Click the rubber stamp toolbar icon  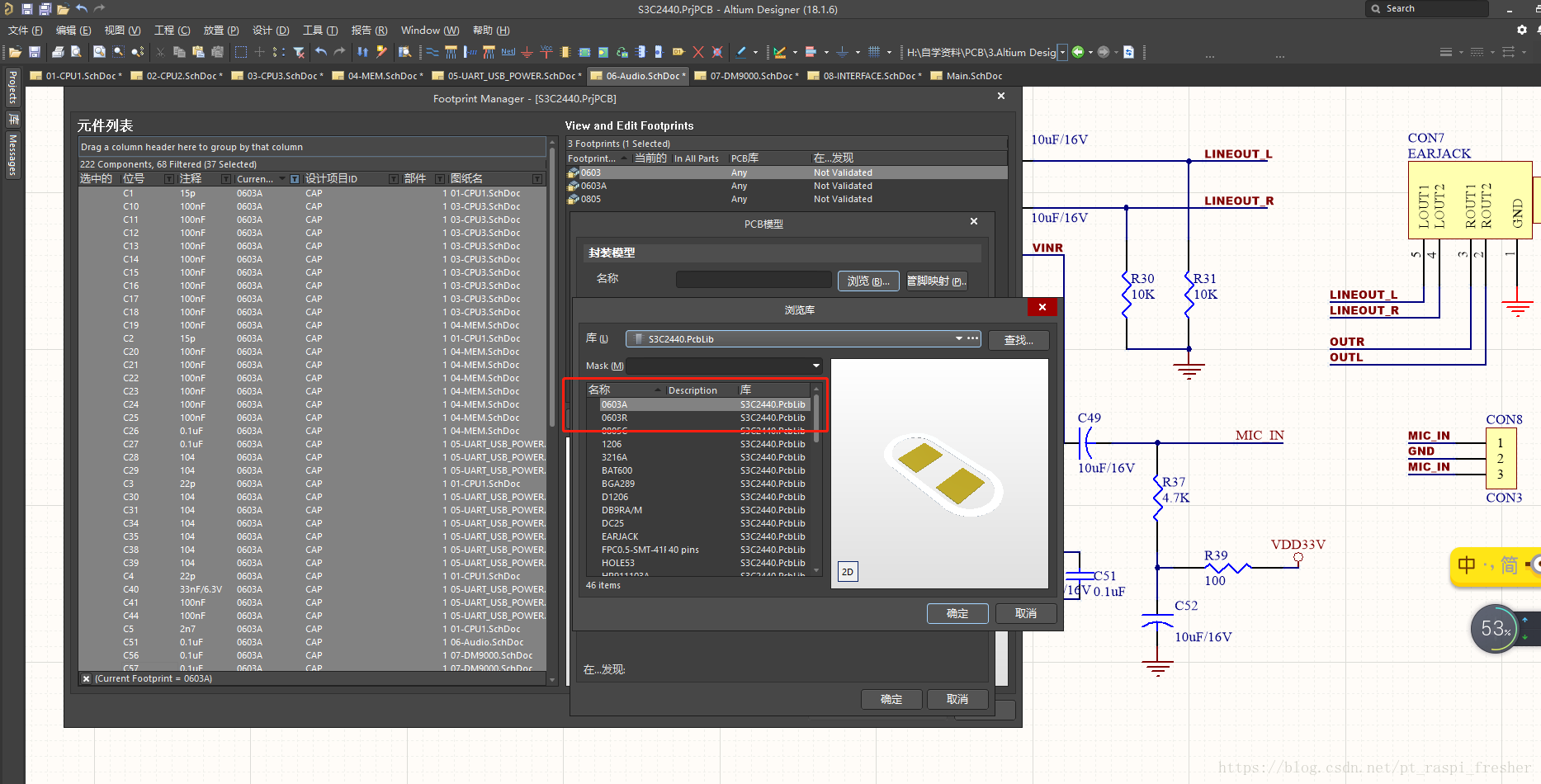point(217,52)
